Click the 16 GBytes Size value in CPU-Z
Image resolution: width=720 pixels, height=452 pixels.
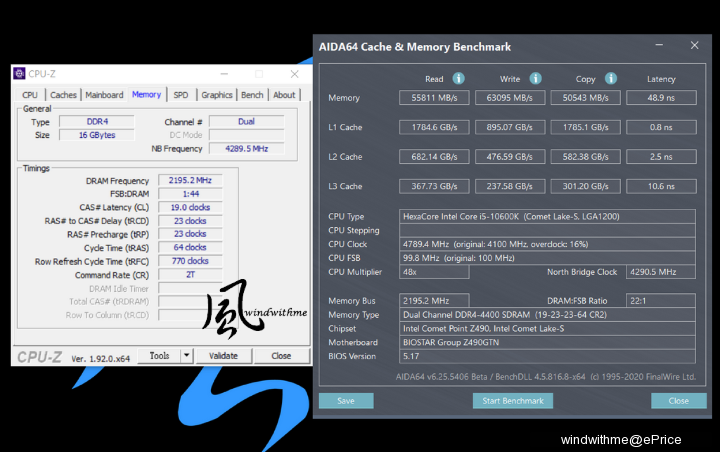97,135
